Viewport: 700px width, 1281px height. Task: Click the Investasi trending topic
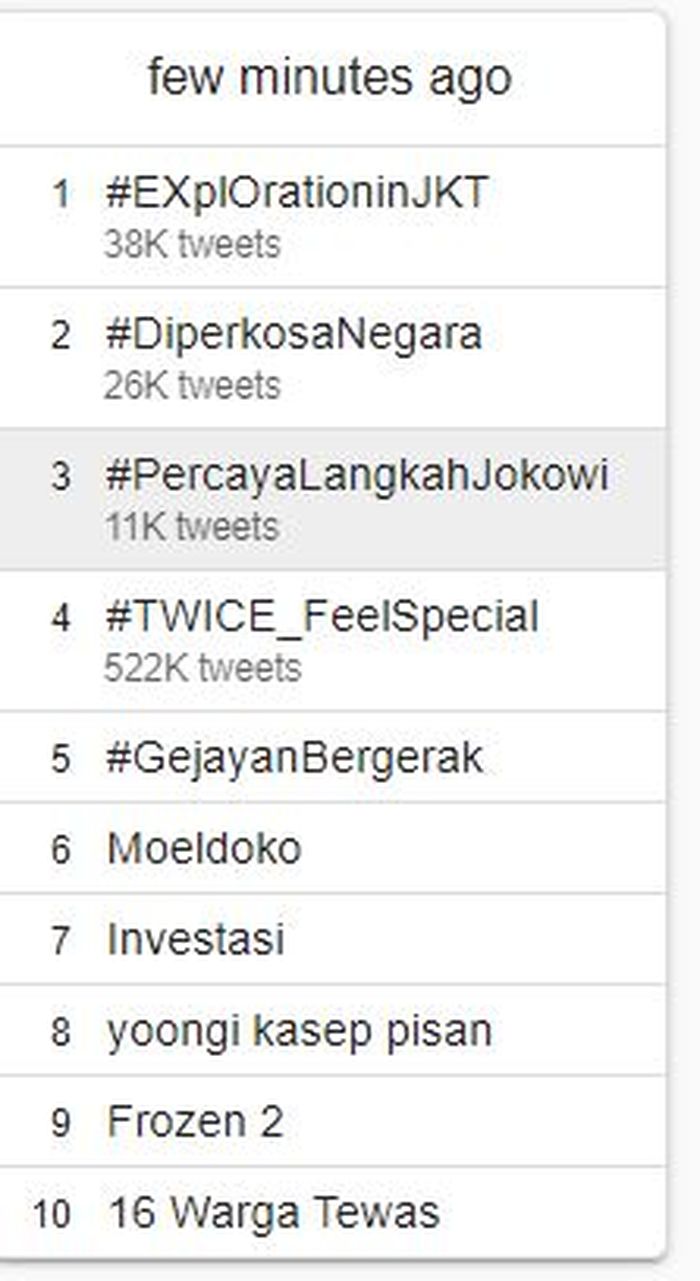coord(196,940)
